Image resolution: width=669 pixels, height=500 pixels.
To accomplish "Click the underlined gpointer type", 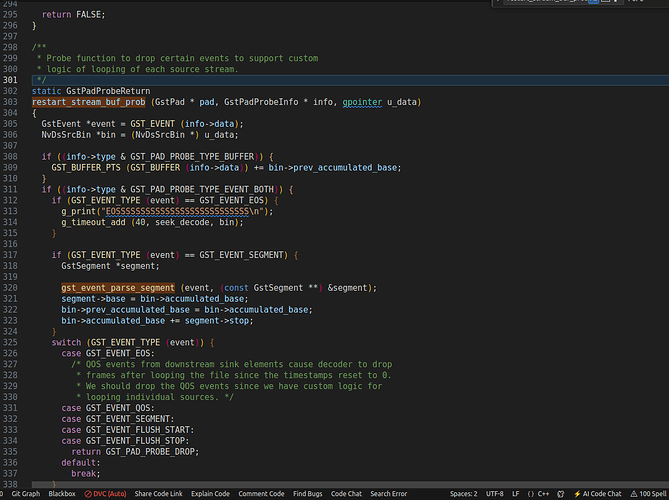I will 362,102.
